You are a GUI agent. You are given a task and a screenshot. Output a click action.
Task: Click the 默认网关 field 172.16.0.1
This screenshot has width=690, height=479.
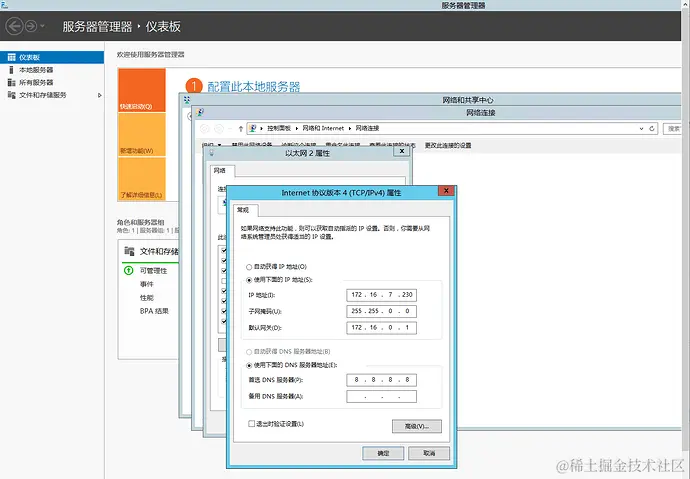pyautogui.click(x=381, y=327)
